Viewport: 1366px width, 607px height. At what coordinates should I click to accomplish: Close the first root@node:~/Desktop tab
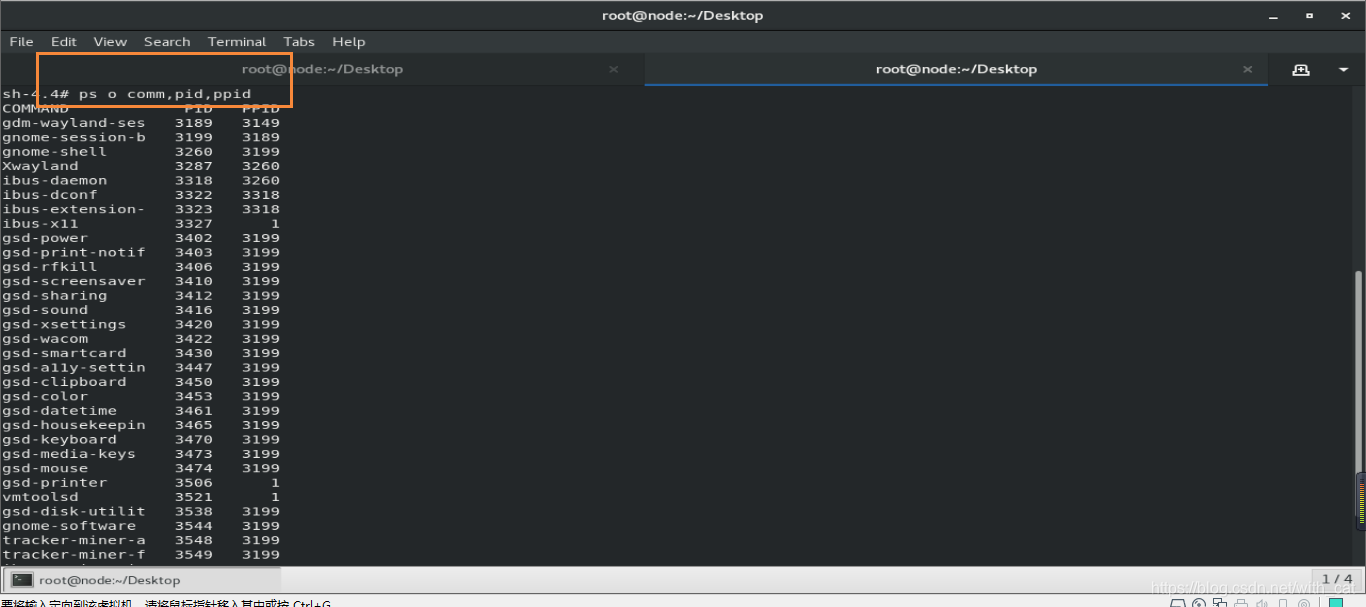(613, 69)
